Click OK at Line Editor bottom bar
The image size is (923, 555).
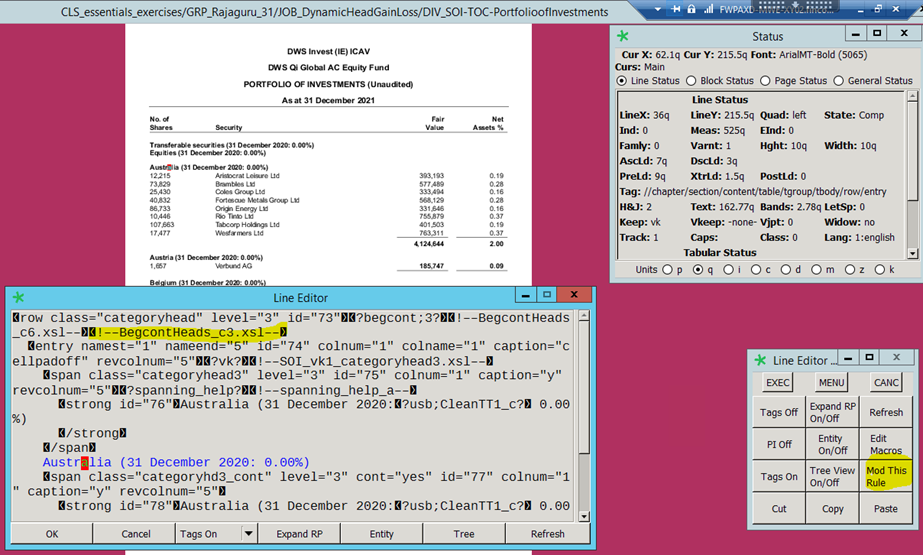[x=52, y=534]
